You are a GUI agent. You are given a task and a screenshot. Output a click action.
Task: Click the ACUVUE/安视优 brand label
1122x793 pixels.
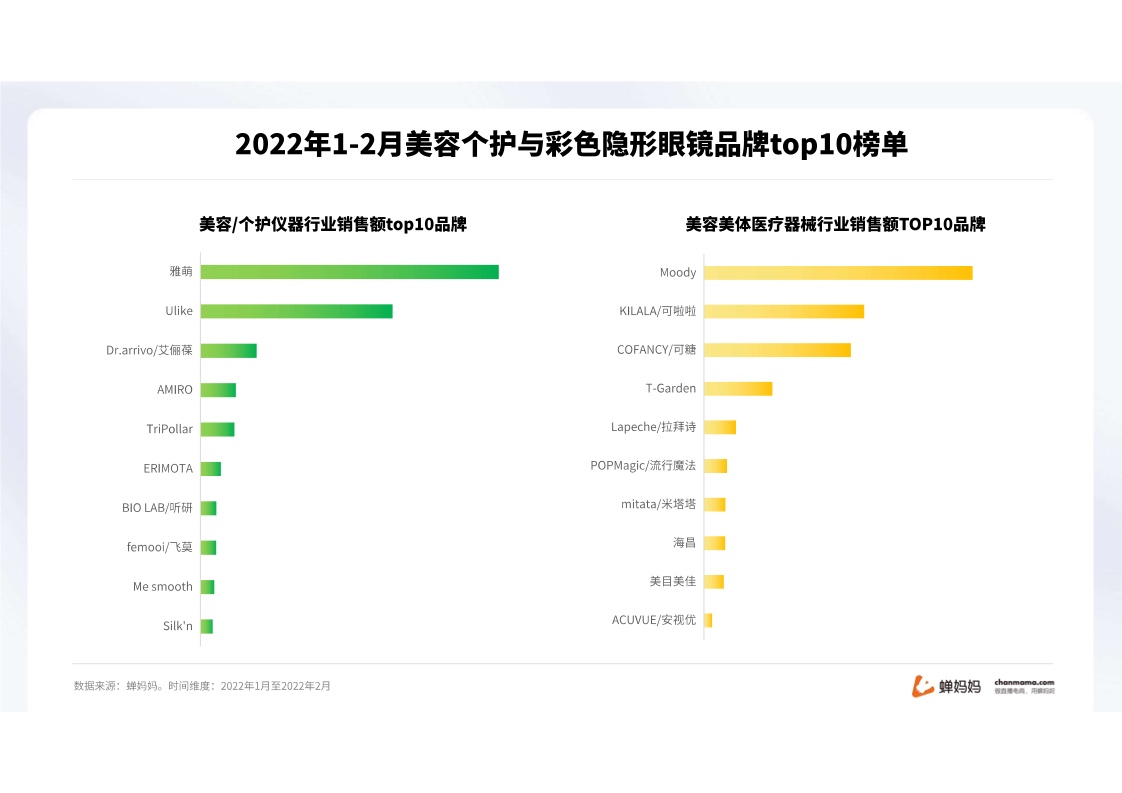(653, 620)
